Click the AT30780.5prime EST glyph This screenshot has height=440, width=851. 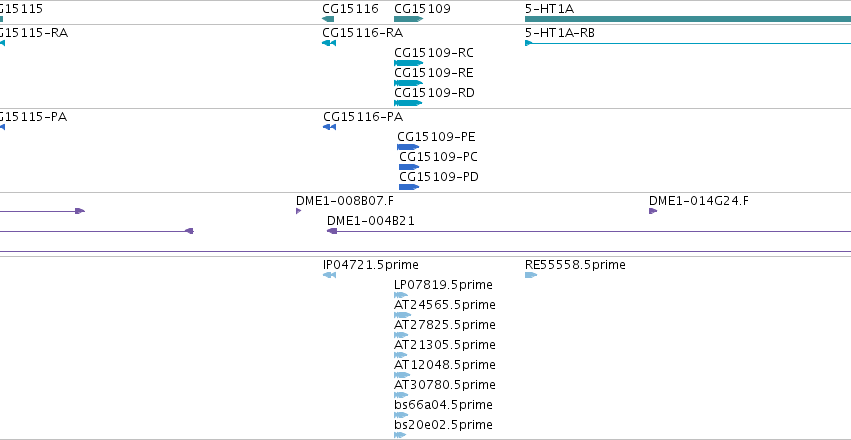(401, 395)
